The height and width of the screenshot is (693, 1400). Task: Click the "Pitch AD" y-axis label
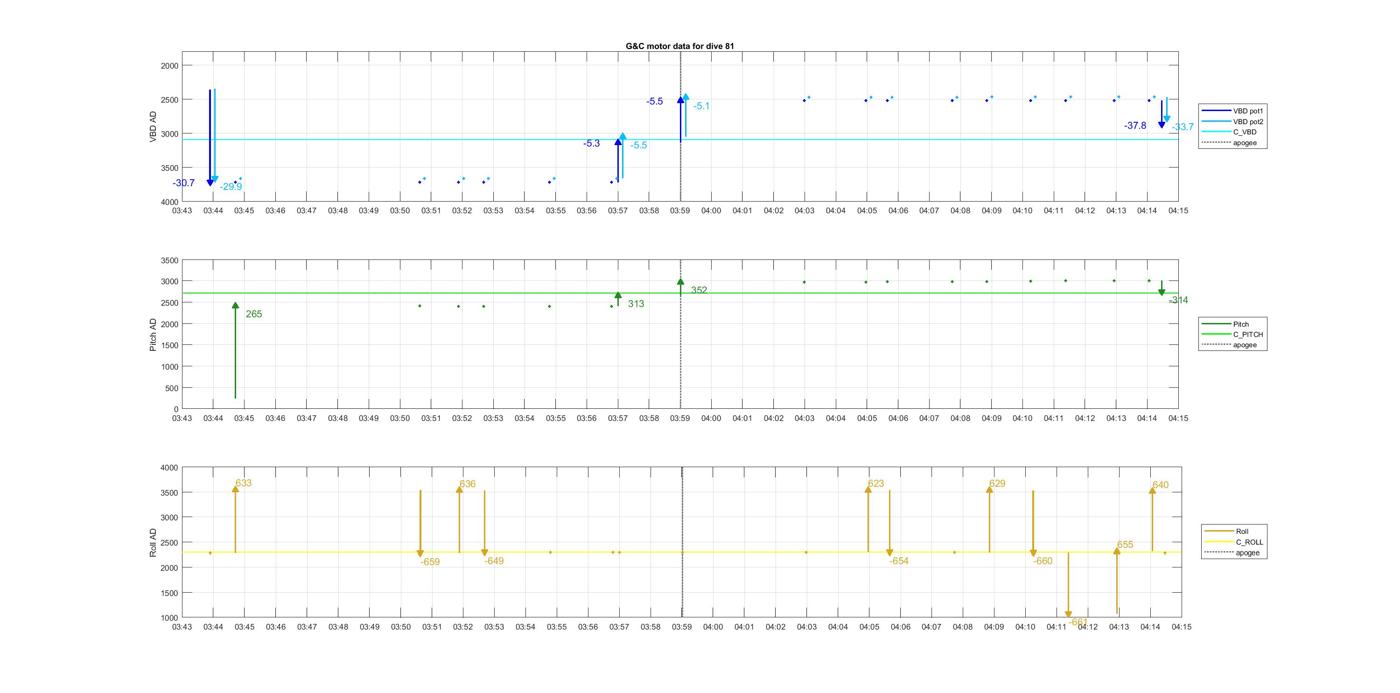tap(153, 334)
